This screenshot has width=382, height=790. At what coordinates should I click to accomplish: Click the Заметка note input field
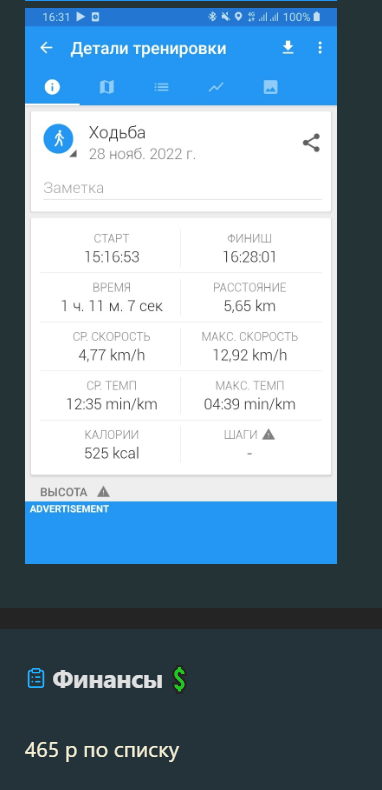tap(182, 188)
